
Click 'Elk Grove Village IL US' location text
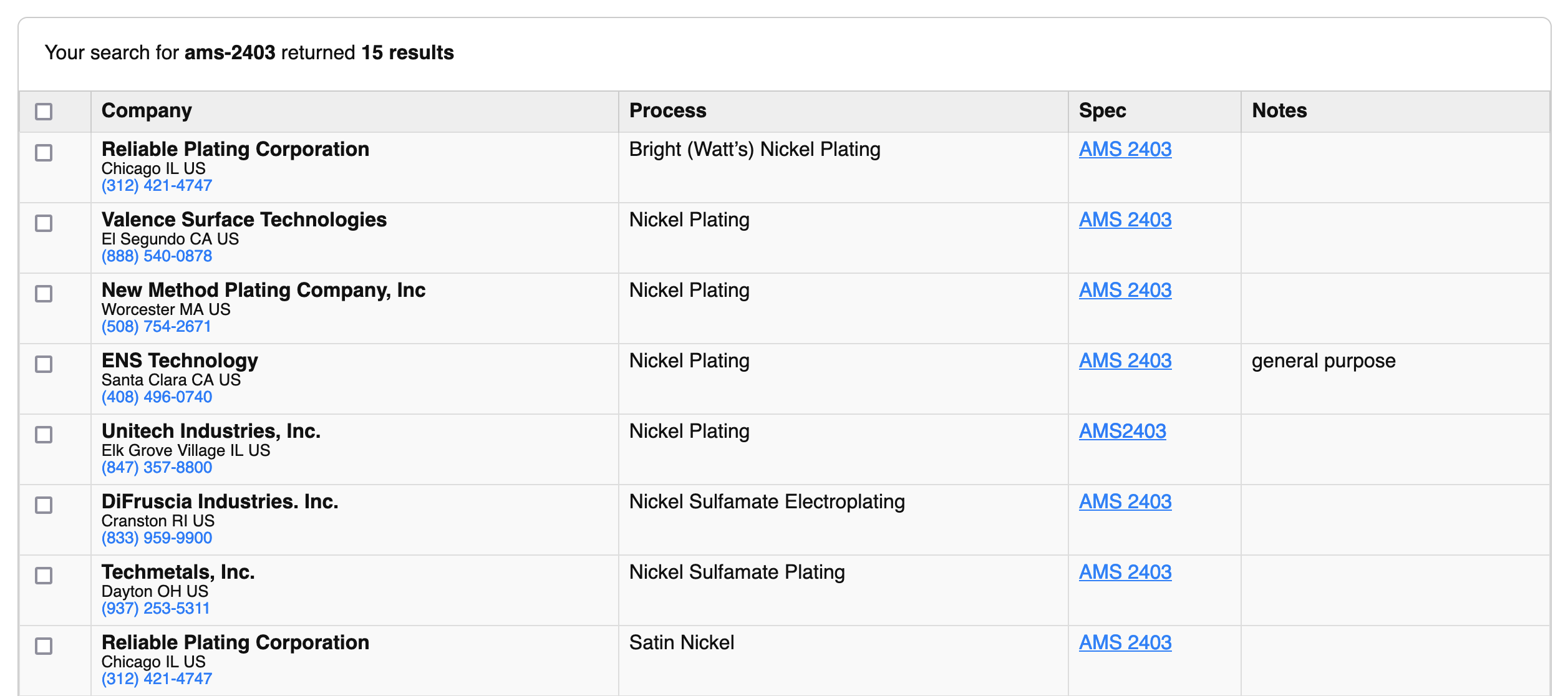[x=186, y=451]
